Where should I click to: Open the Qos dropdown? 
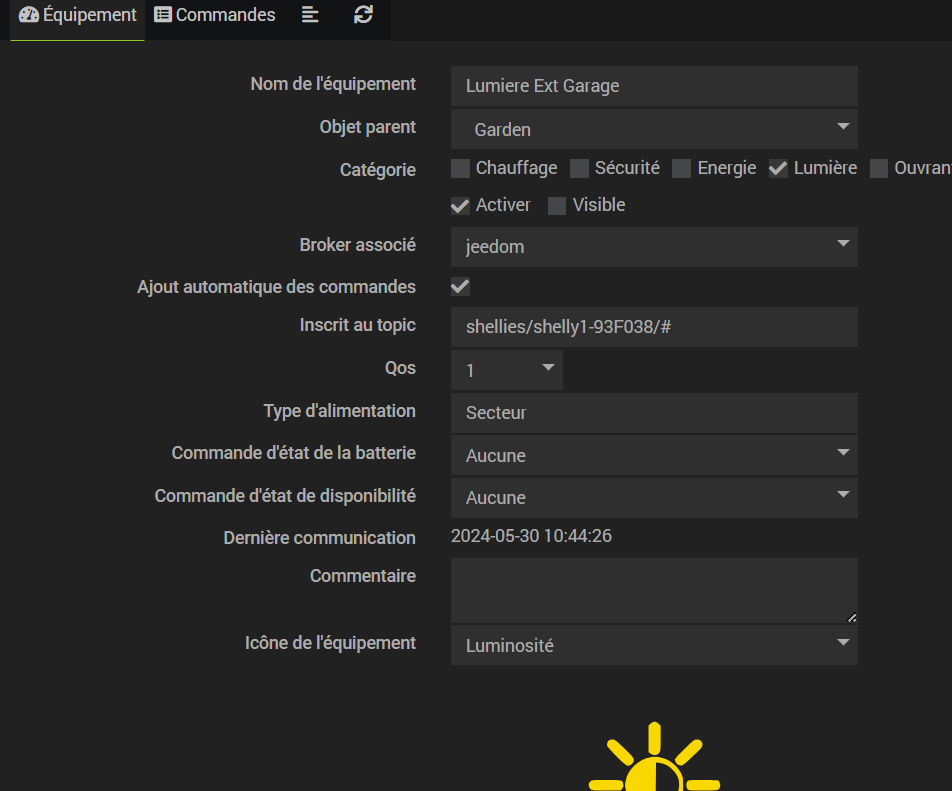(507, 370)
